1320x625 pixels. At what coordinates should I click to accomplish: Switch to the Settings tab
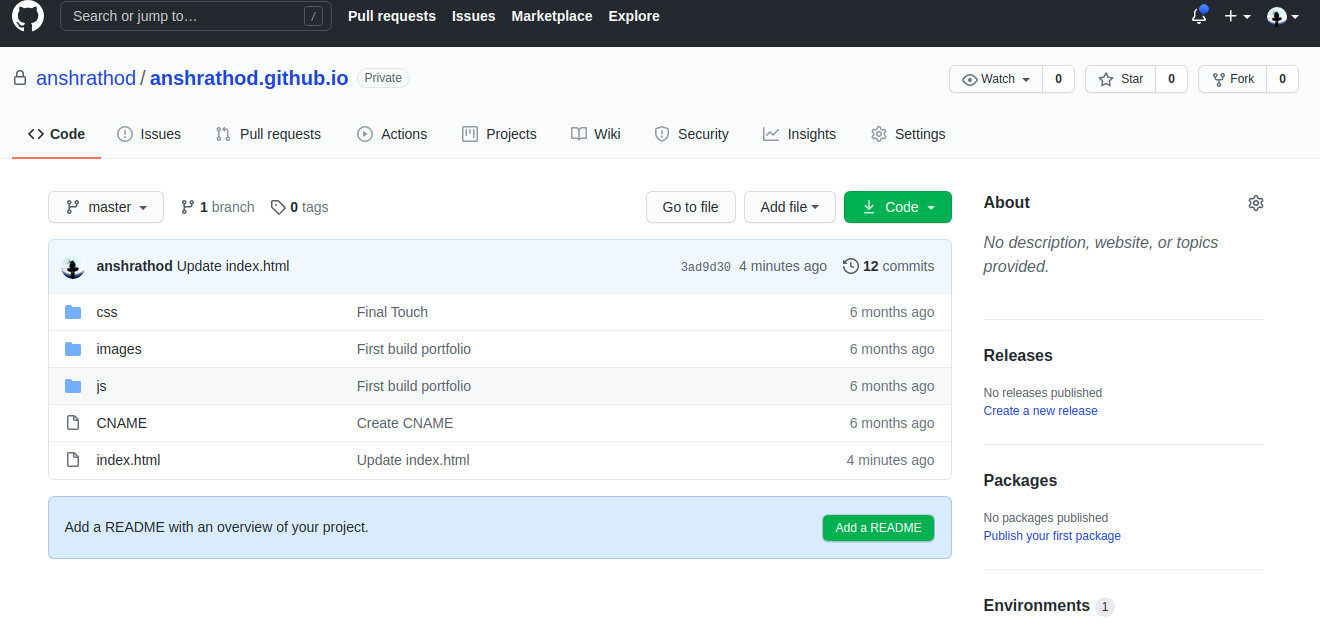pos(908,134)
